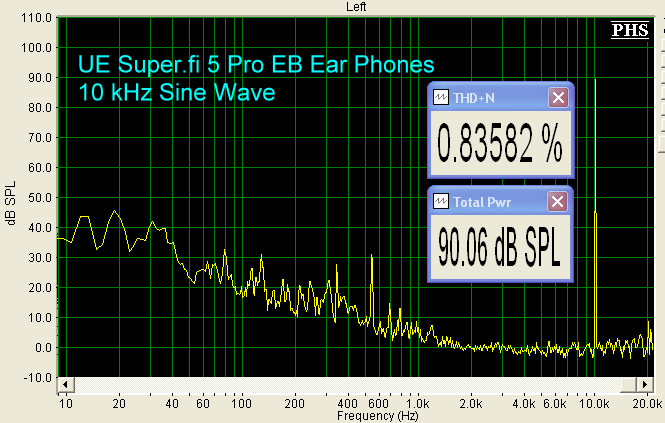The height and width of the screenshot is (423, 665).
Task: Click the left scroll arrow of frequency scrollbar
Action: [x=63, y=384]
